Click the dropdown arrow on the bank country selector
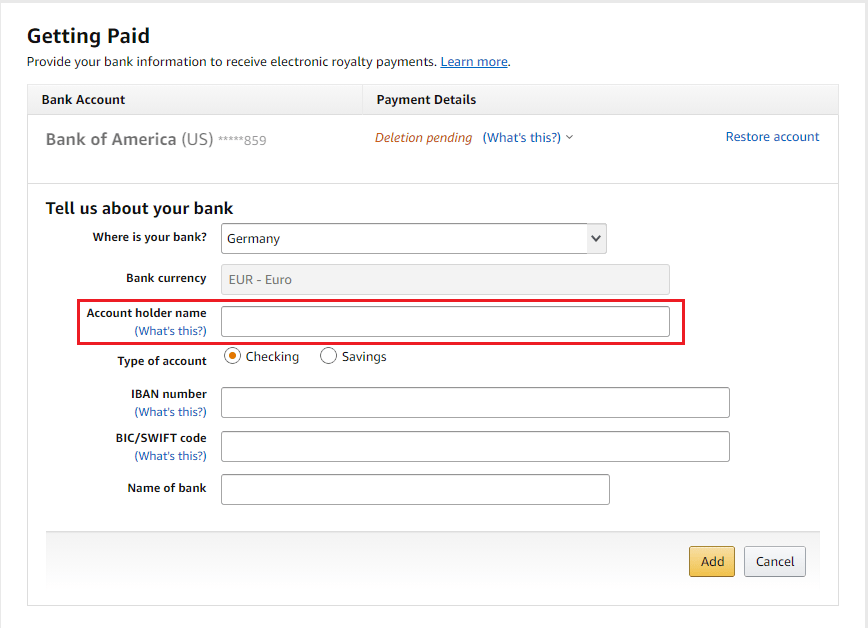Screen dimensions: 868x628 pos(595,238)
